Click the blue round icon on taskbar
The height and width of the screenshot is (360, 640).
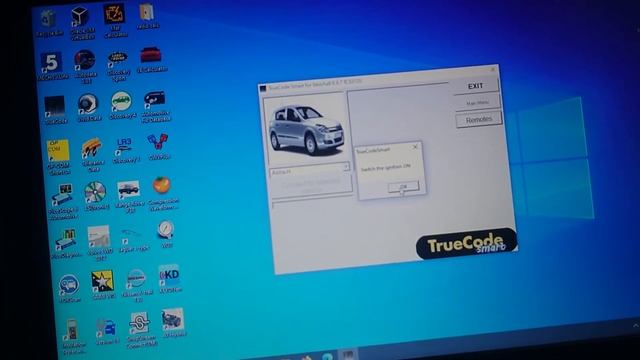(327, 356)
